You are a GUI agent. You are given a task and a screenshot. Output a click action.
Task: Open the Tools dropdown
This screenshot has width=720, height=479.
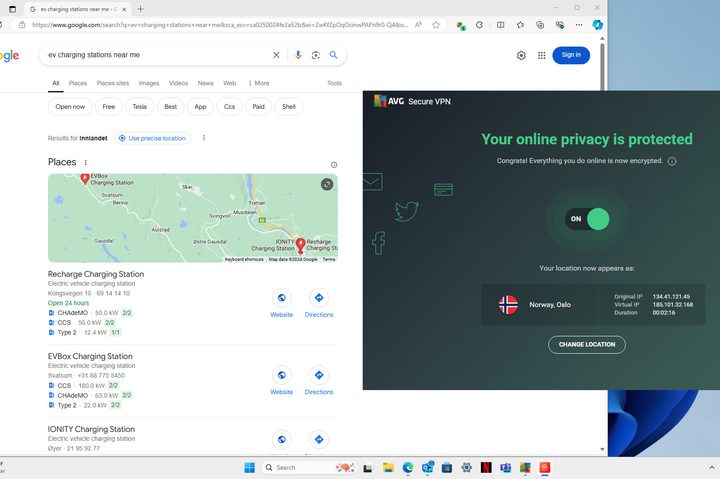coord(334,83)
